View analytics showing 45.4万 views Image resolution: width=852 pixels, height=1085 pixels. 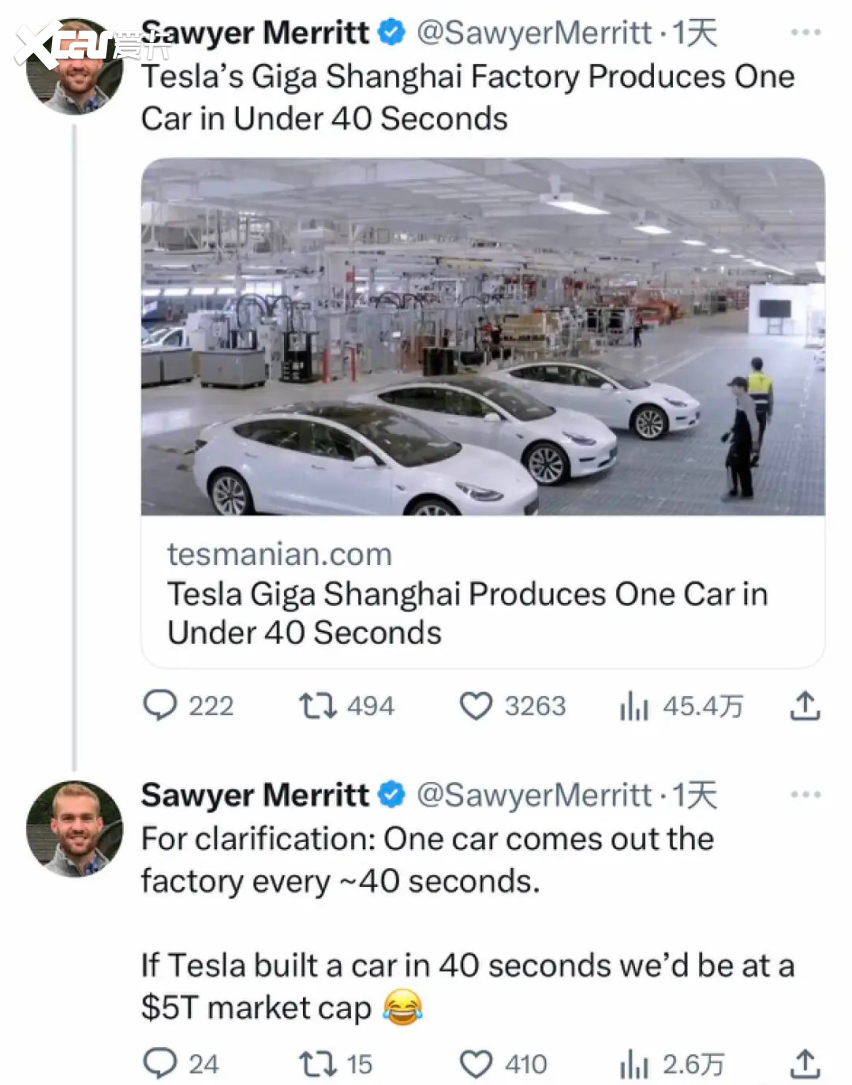pos(634,707)
